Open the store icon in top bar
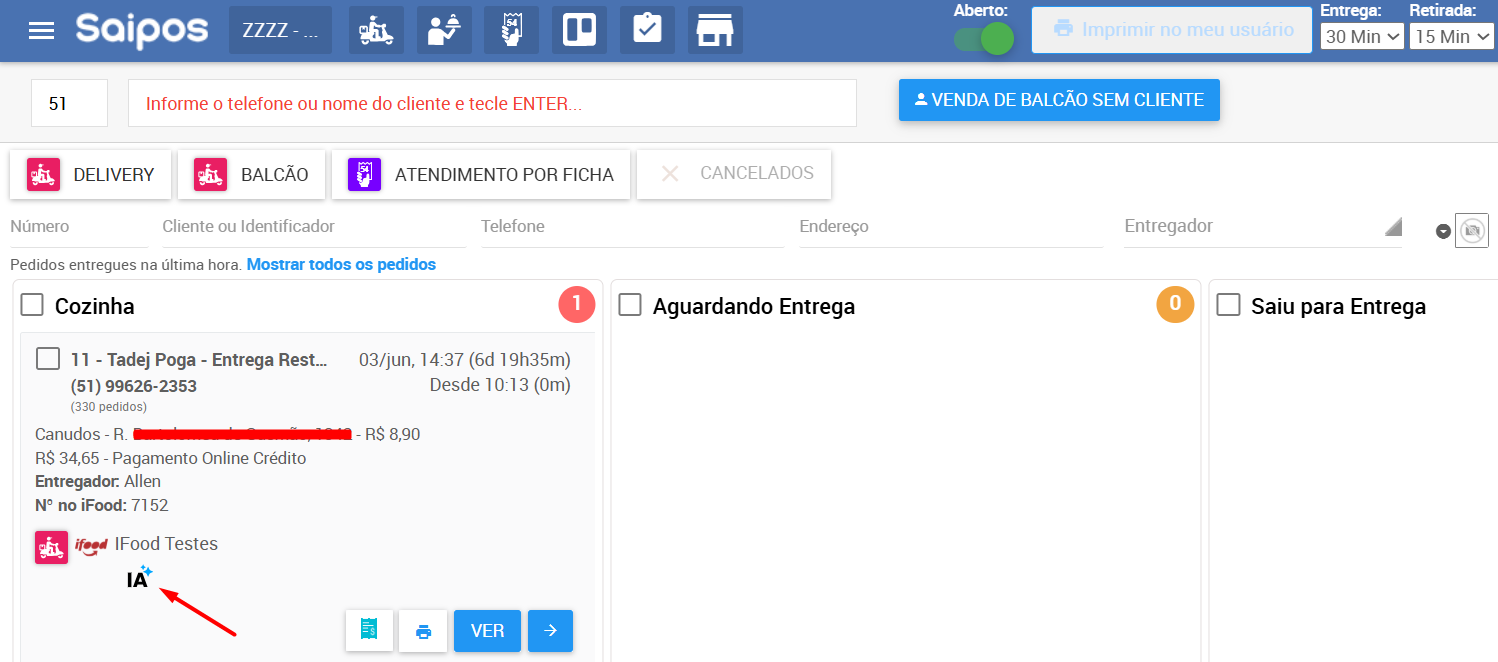 pyautogui.click(x=715, y=30)
